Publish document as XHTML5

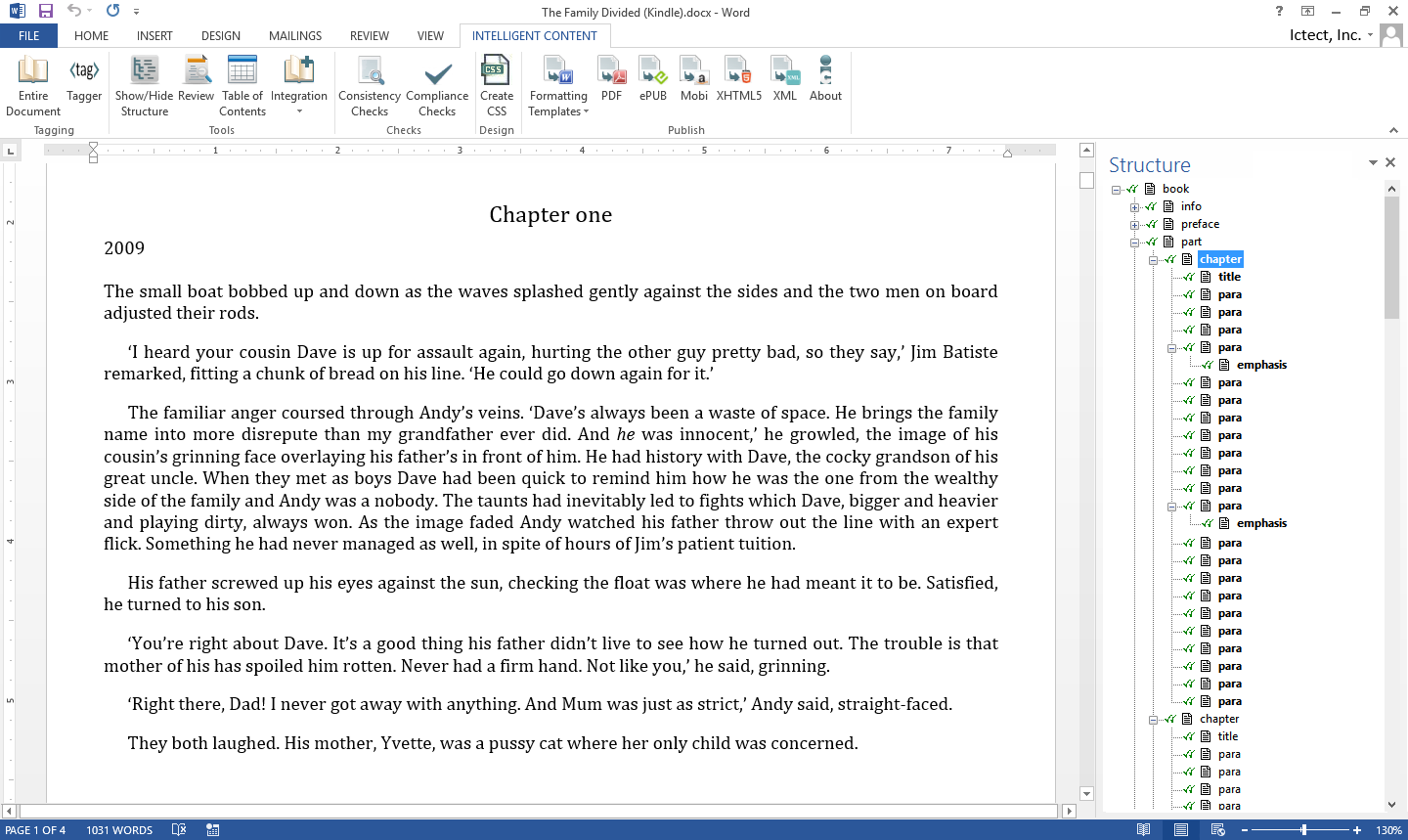point(739,79)
